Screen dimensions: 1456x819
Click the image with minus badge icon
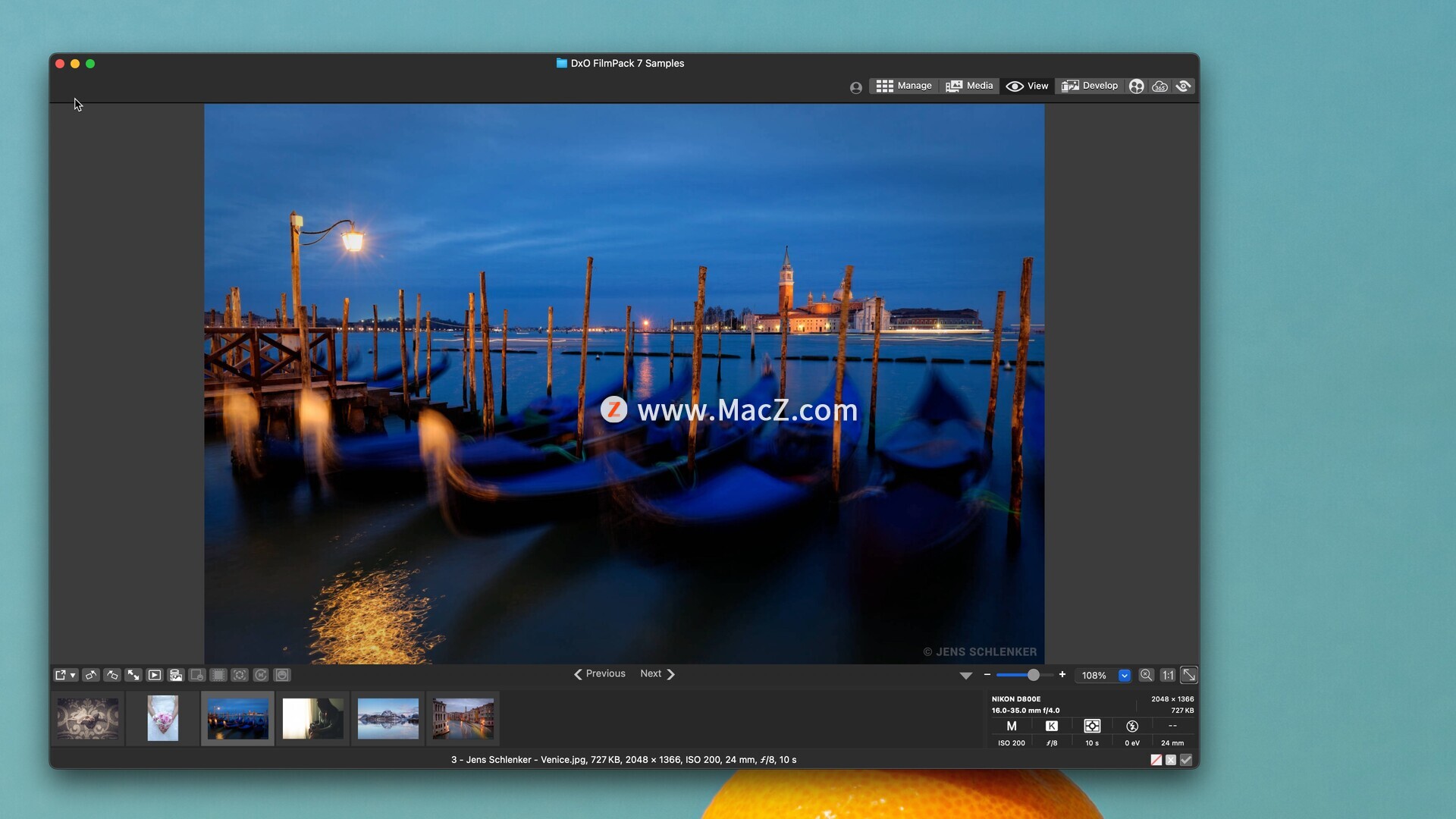pos(197,675)
